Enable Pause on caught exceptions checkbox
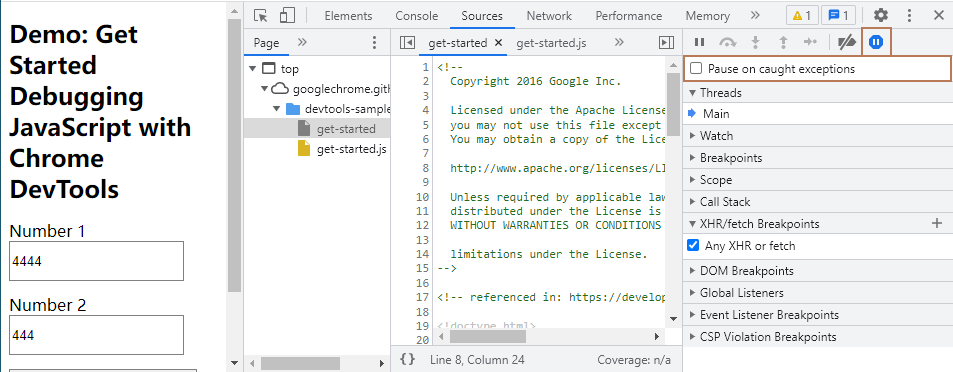Viewport: 953px width, 372px height. coord(697,69)
